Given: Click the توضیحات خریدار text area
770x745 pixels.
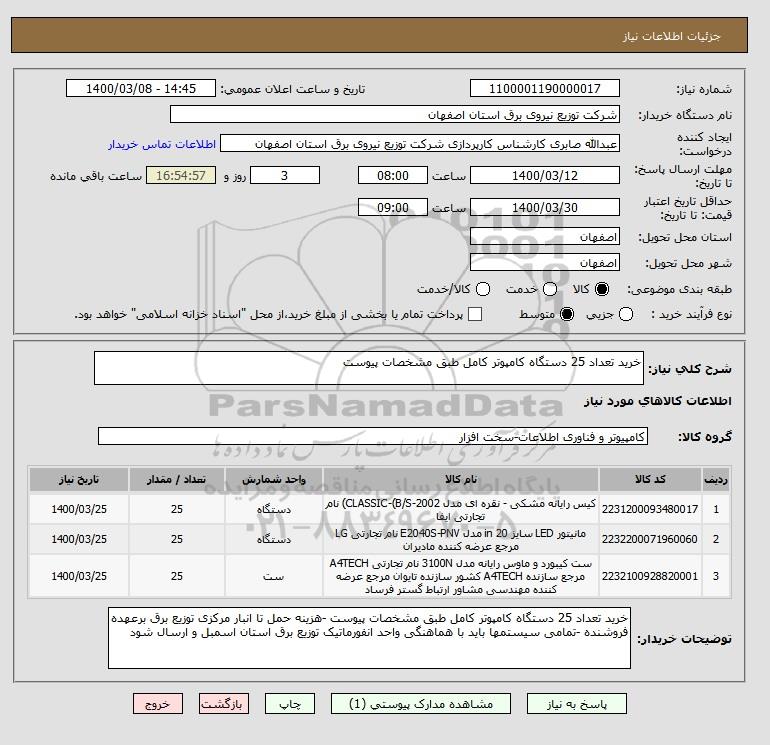Looking at the screenshot, I should pos(369,638).
